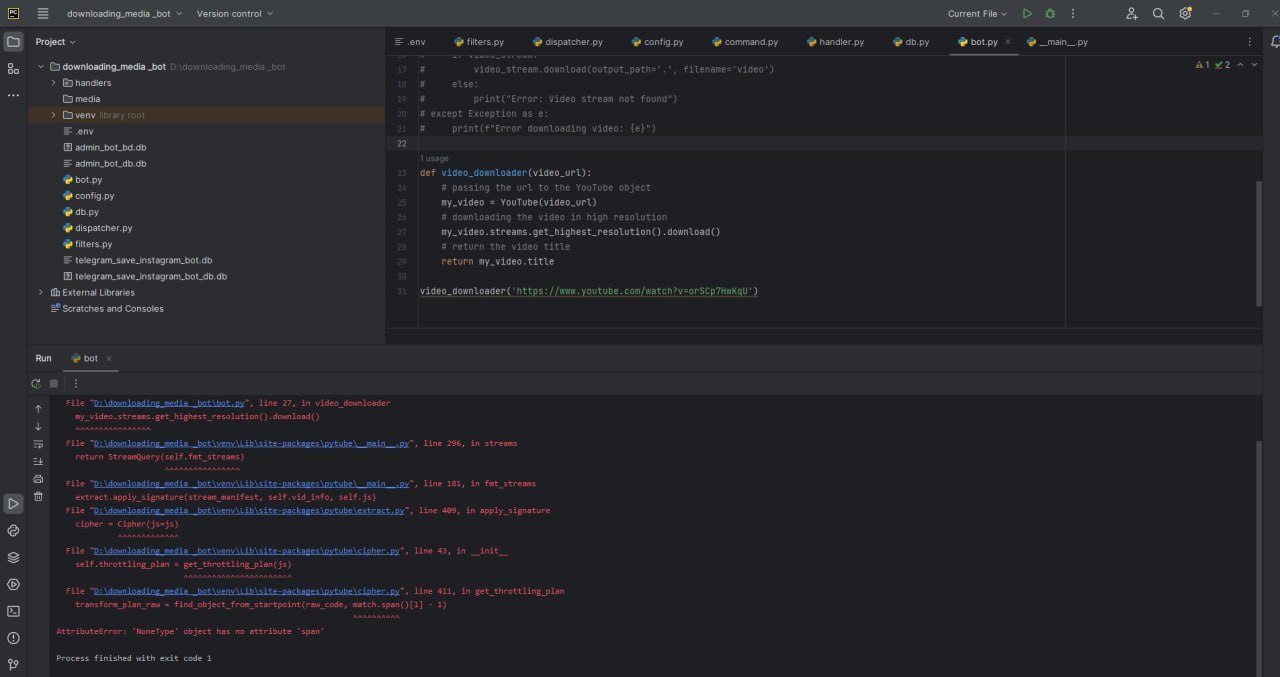Open the Problems tool window icon
Image resolution: width=1280 pixels, height=677 pixels.
click(13, 638)
